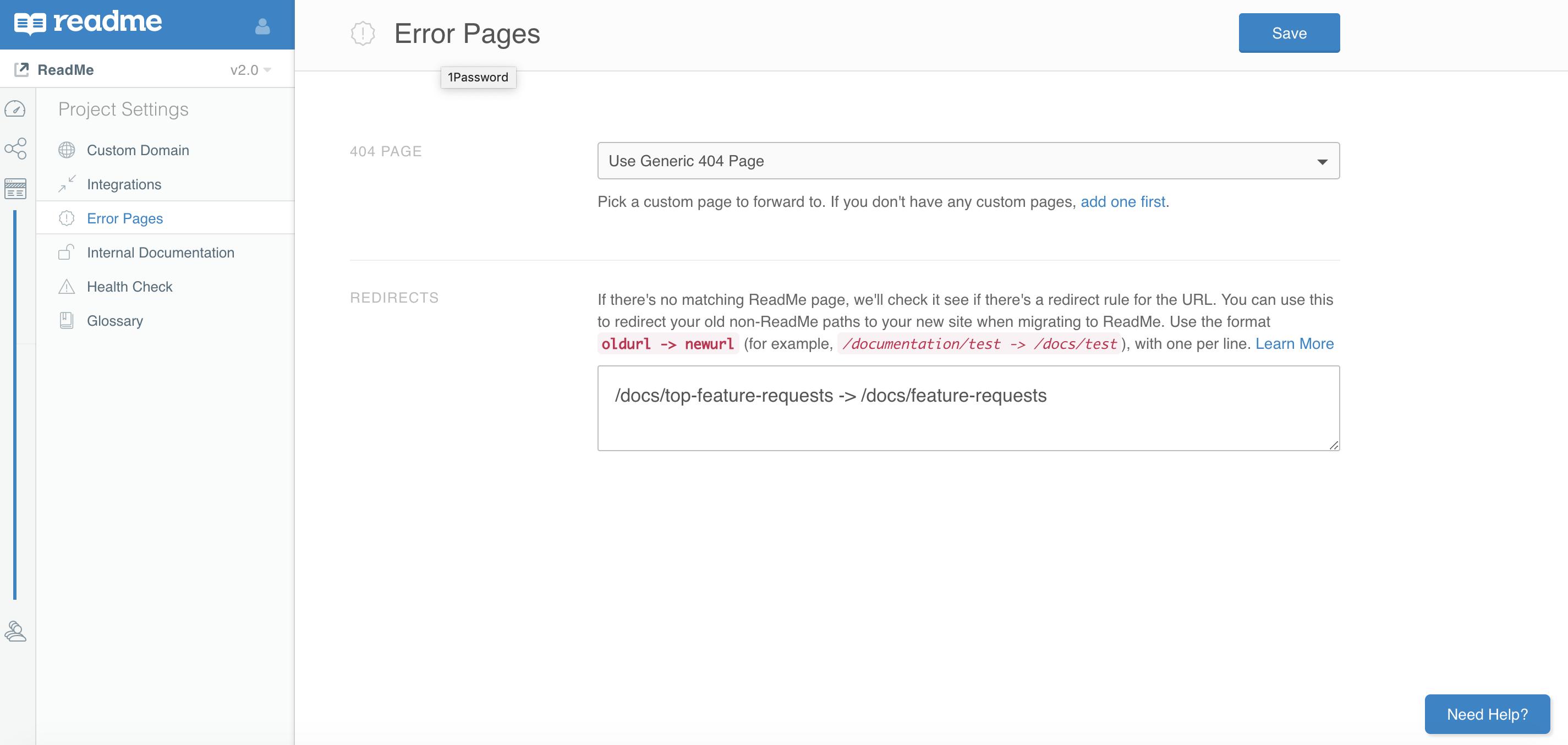
Task: Click the share nodes icon in left rail
Action: tap(15, 149)
